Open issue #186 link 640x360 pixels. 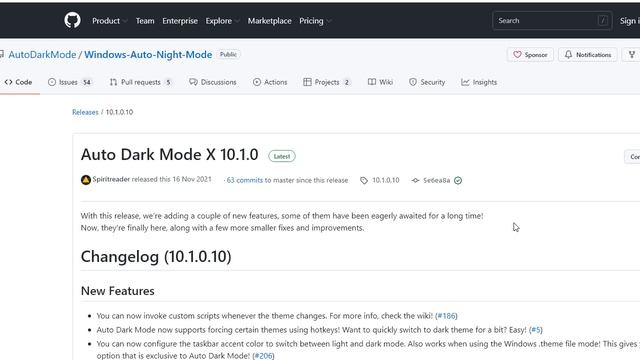coord(446,316)
